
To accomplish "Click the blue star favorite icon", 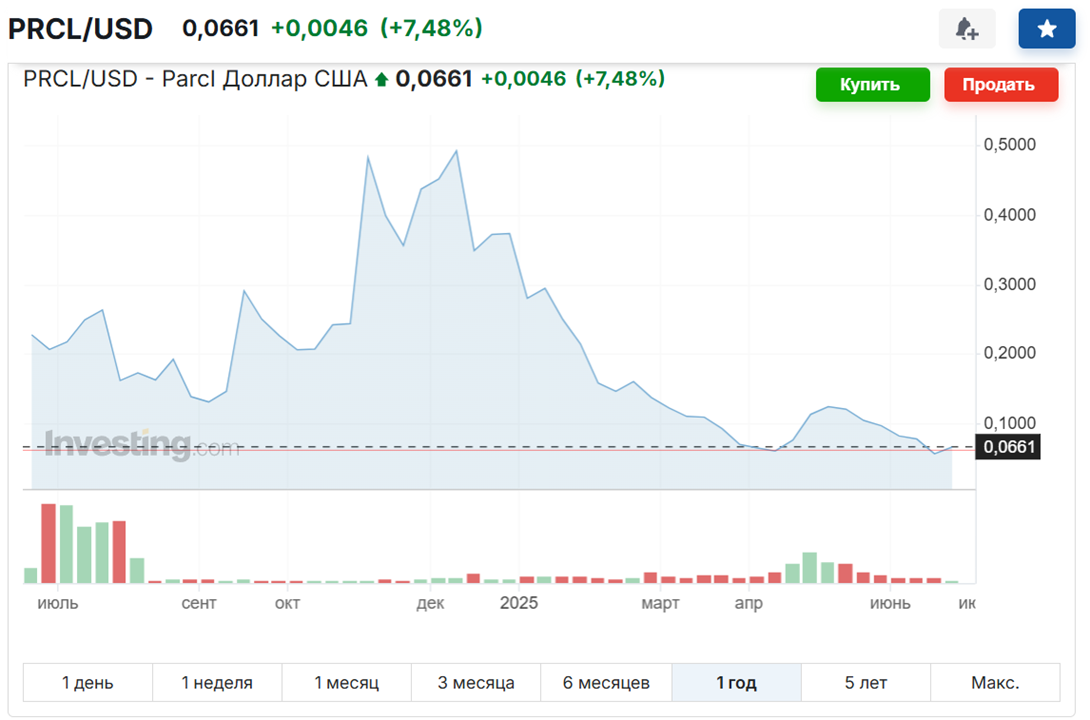I will coord(1046,28).
